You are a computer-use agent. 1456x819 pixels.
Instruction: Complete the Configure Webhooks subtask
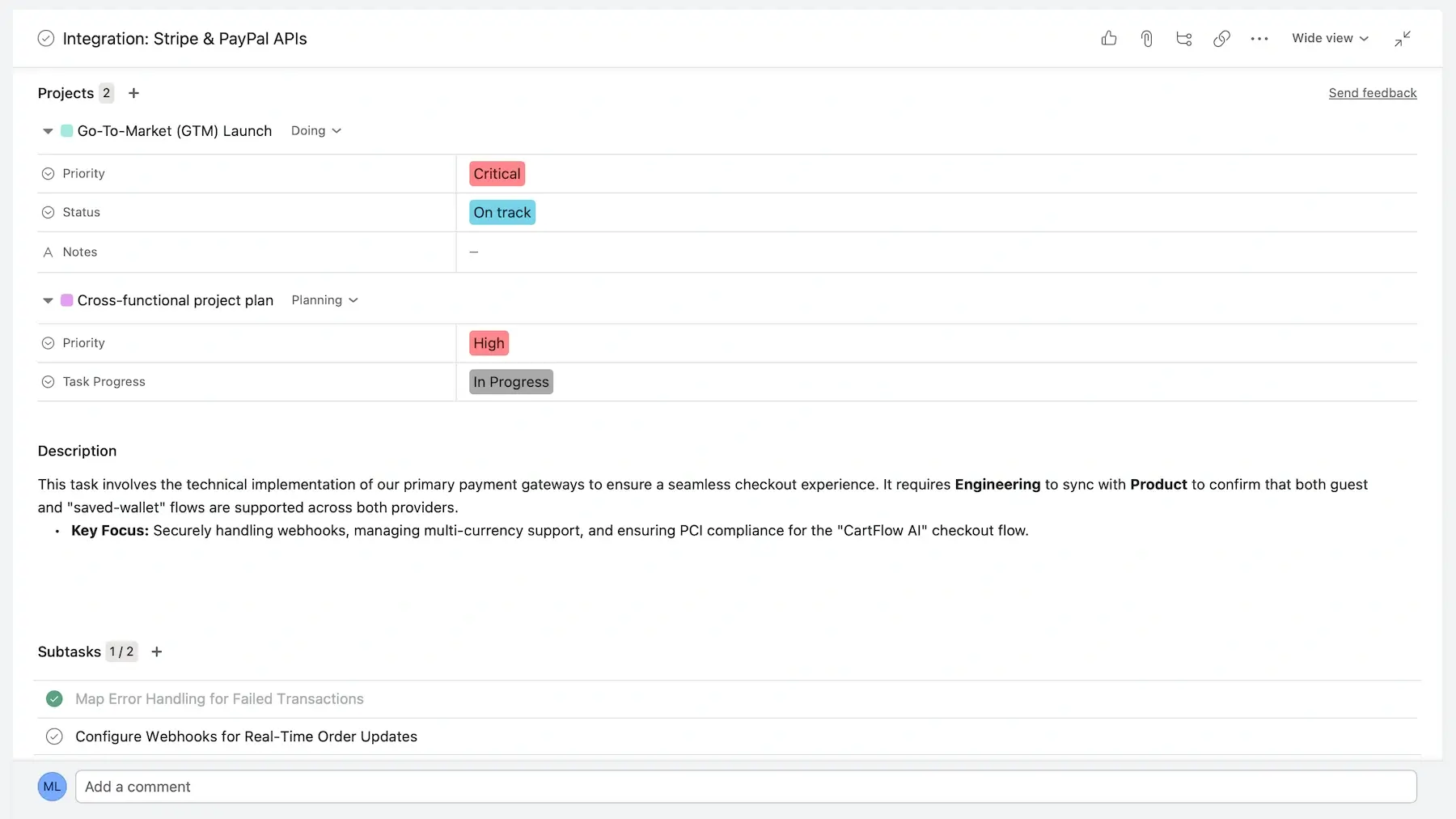tap(54, 736)
